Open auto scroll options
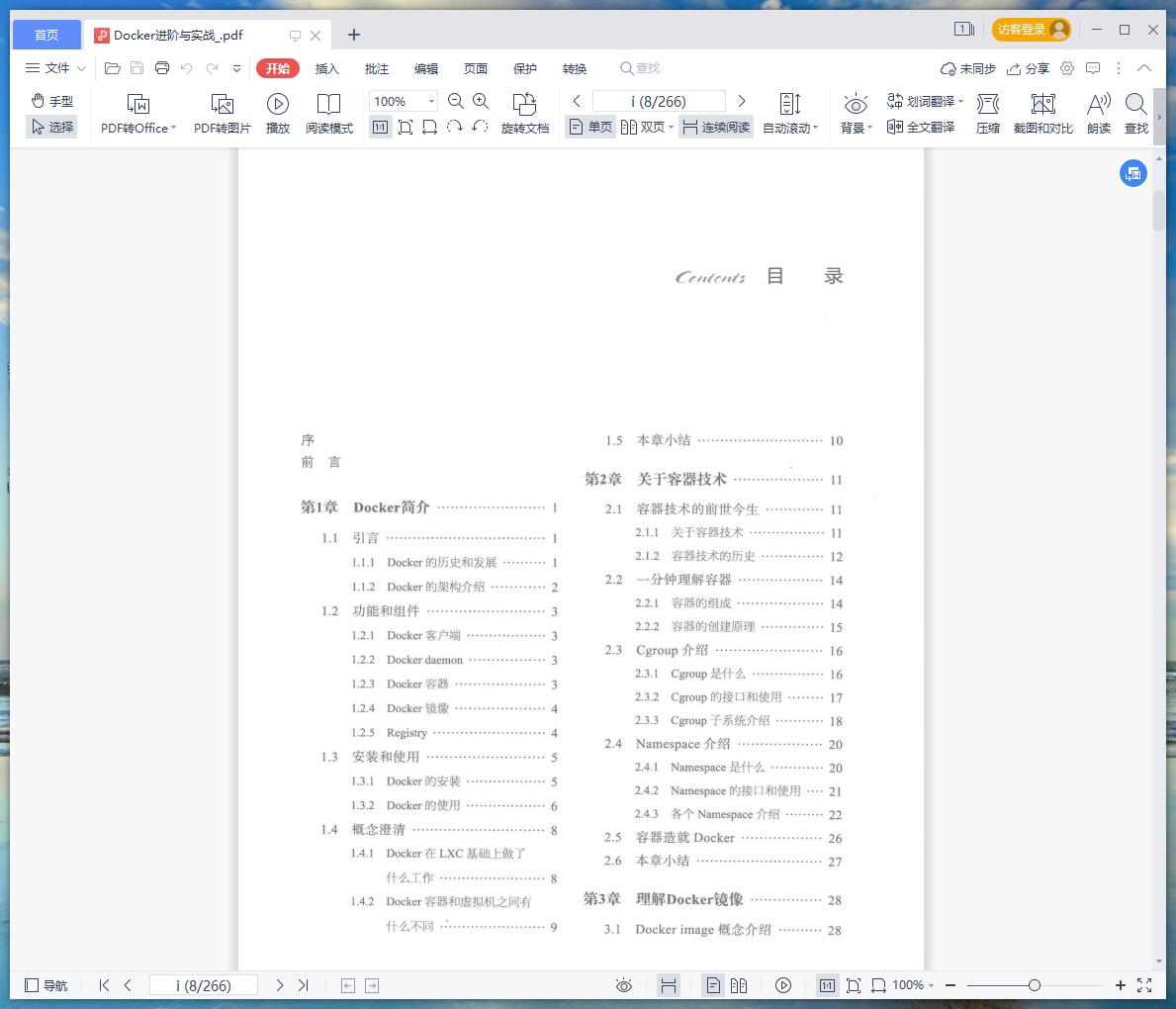The image size is (1176, 1009). 789,114
